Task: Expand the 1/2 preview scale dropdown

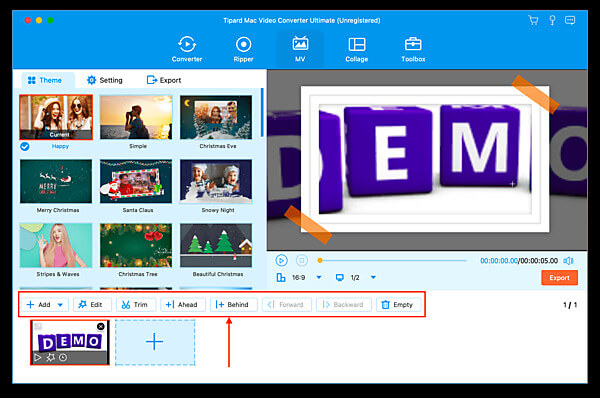Action: tap(373, 277)
